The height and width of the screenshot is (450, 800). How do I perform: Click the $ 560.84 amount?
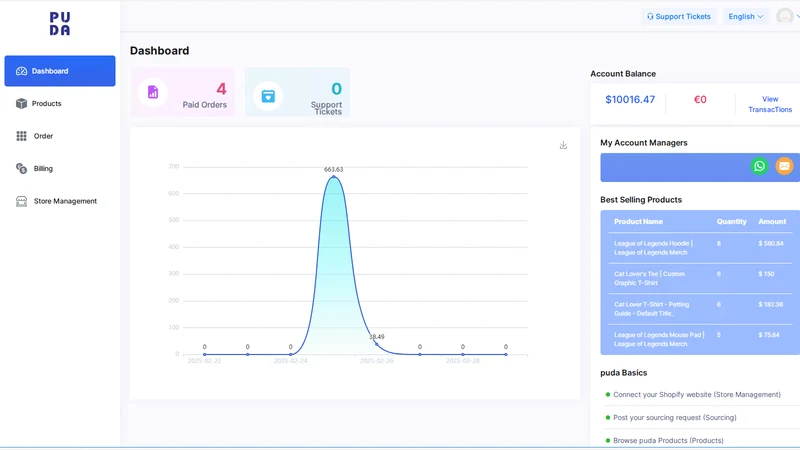[770, 243]
